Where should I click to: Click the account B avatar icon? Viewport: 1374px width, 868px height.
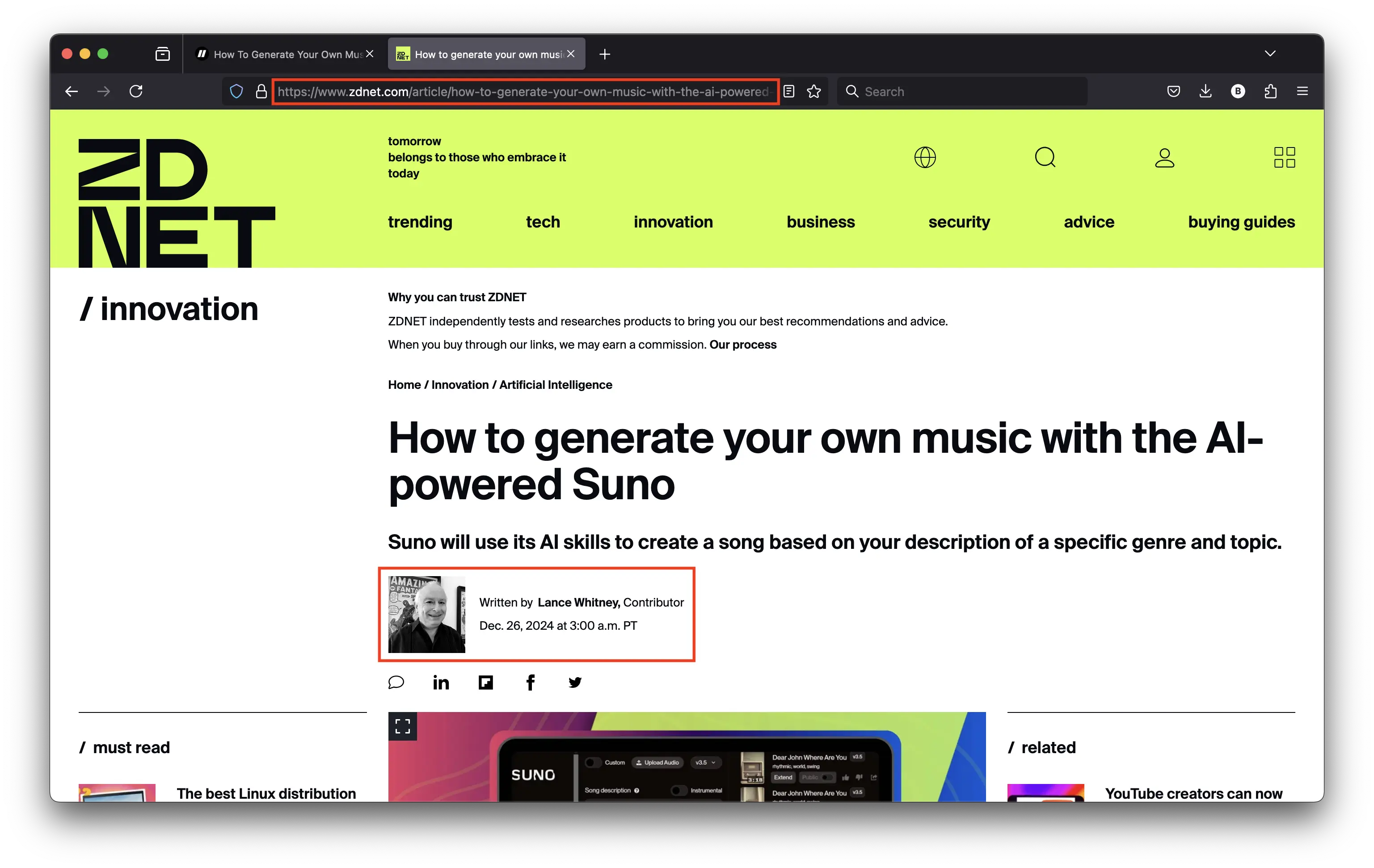tap(1238, 91)
